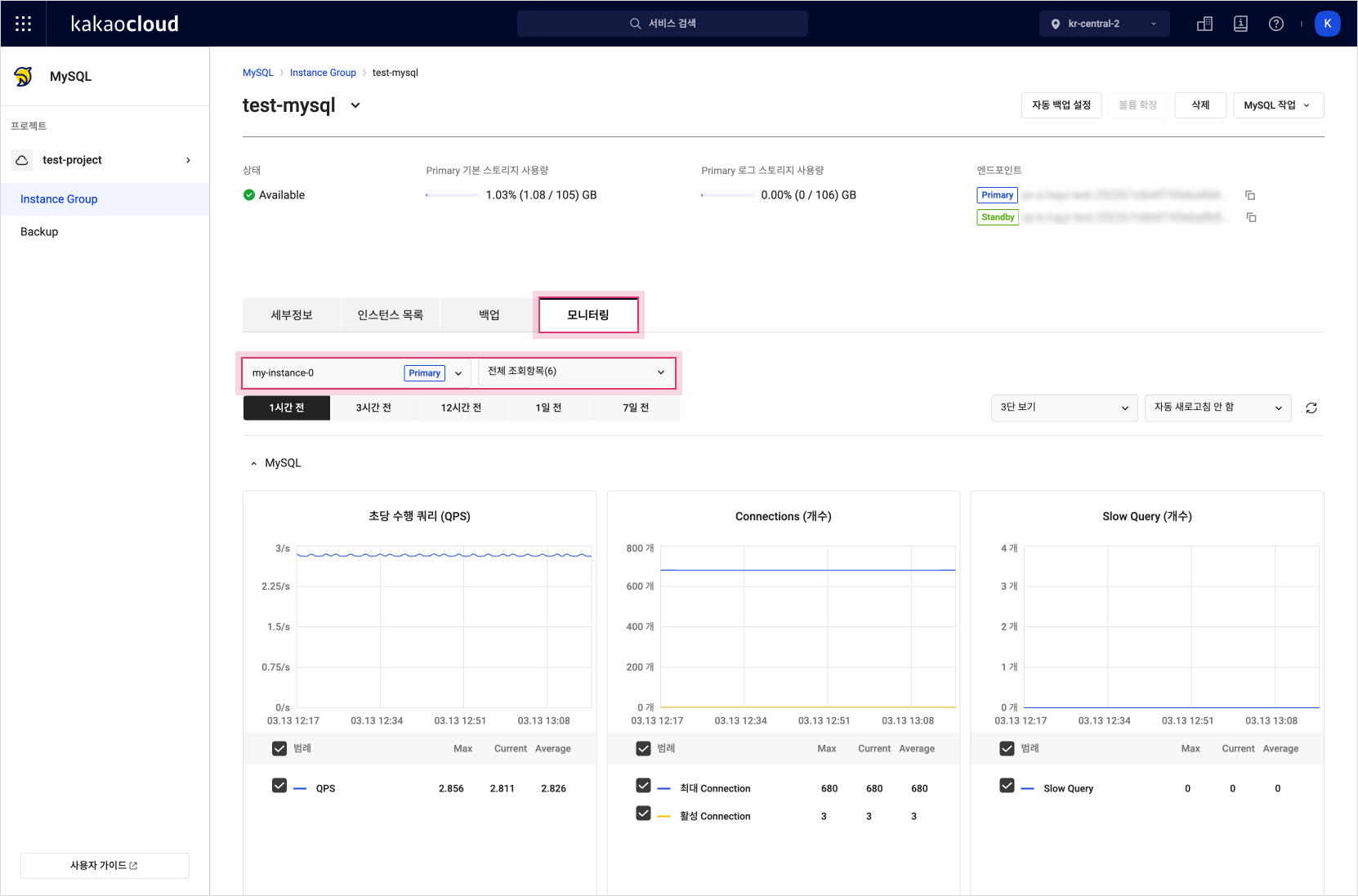Click the kakaocloud logo
The image size is (1358, 896).
tap(124, 24)
